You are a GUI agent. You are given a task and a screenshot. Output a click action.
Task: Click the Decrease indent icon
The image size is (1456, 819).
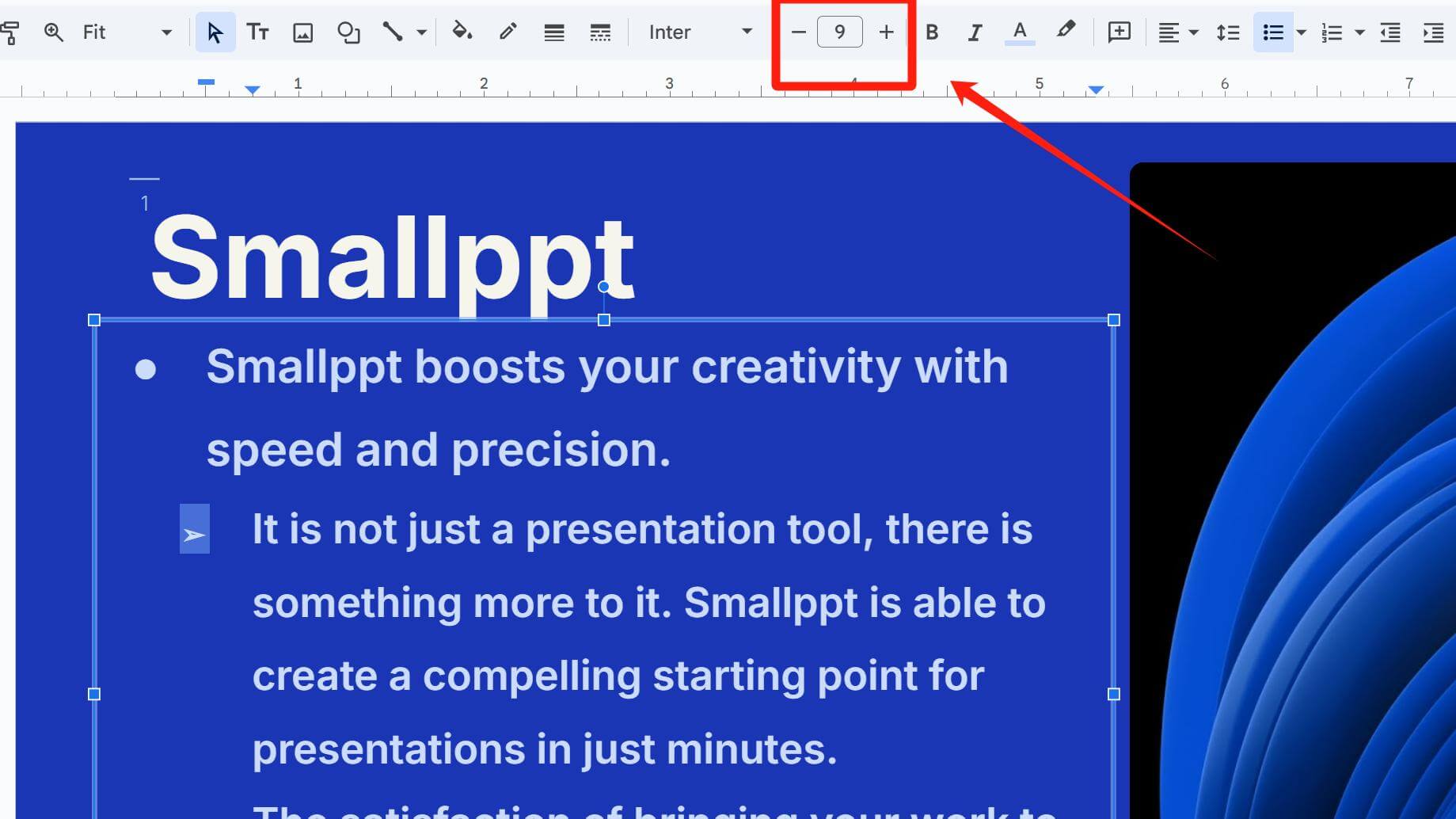(x=1390, y=32)
